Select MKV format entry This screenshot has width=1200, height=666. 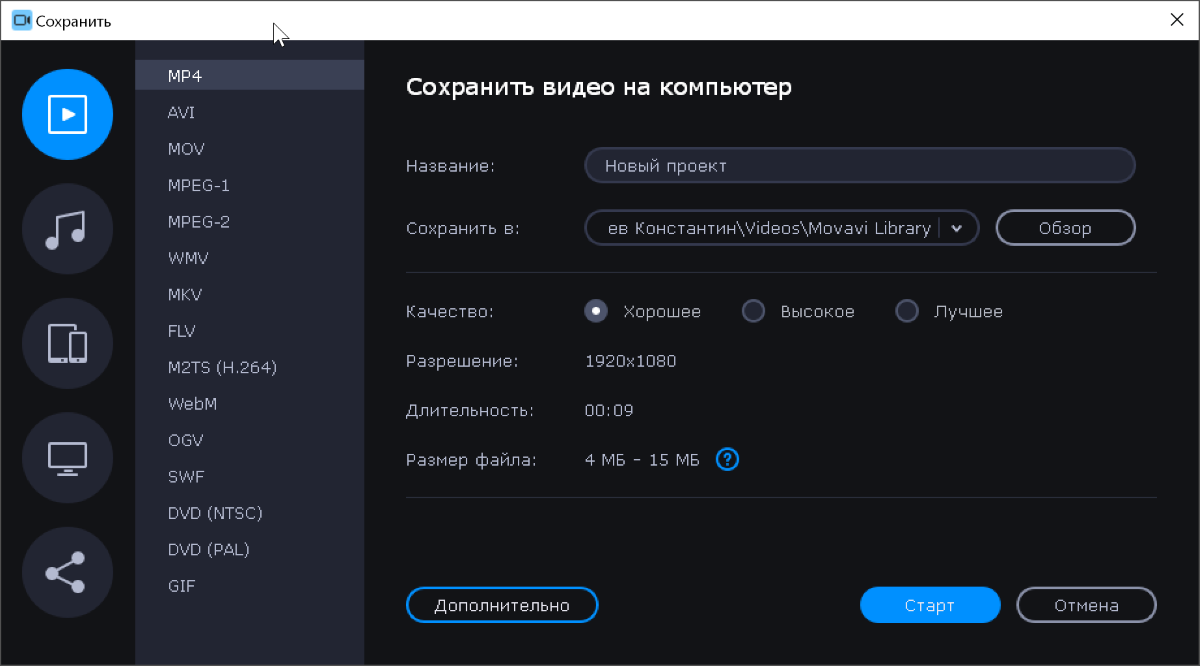click(250, 294)
